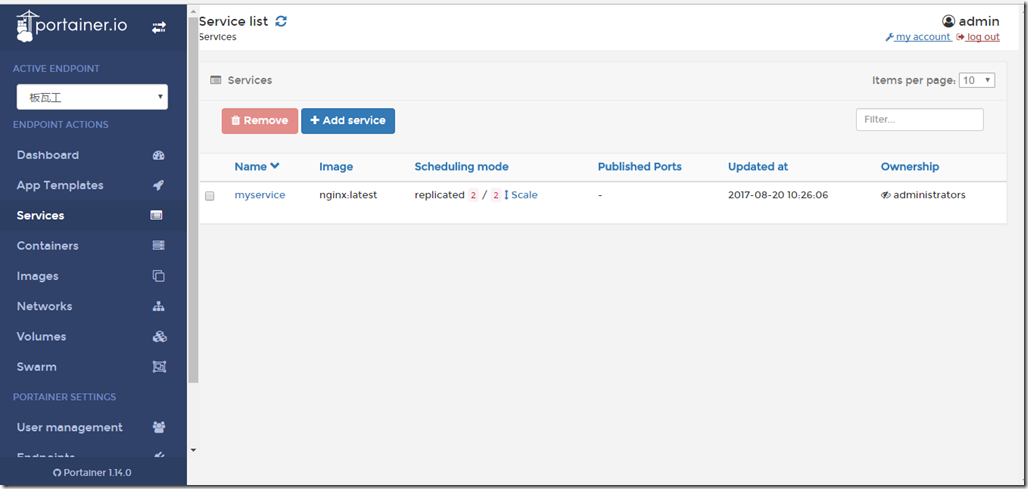Click the Services list icon in the sidebar

click(157, 216)
